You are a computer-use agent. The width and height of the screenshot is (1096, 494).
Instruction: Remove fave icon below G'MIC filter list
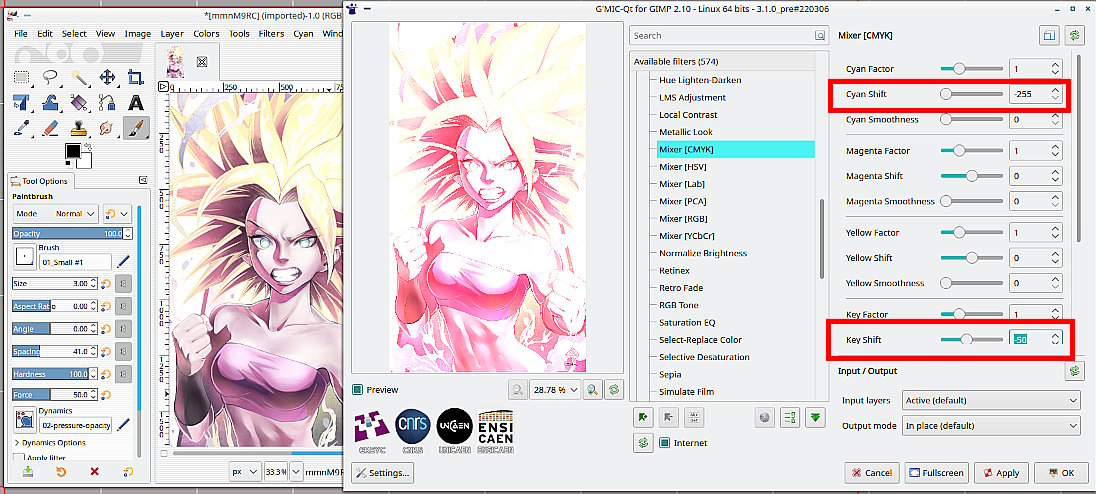(x=668, y=418)
